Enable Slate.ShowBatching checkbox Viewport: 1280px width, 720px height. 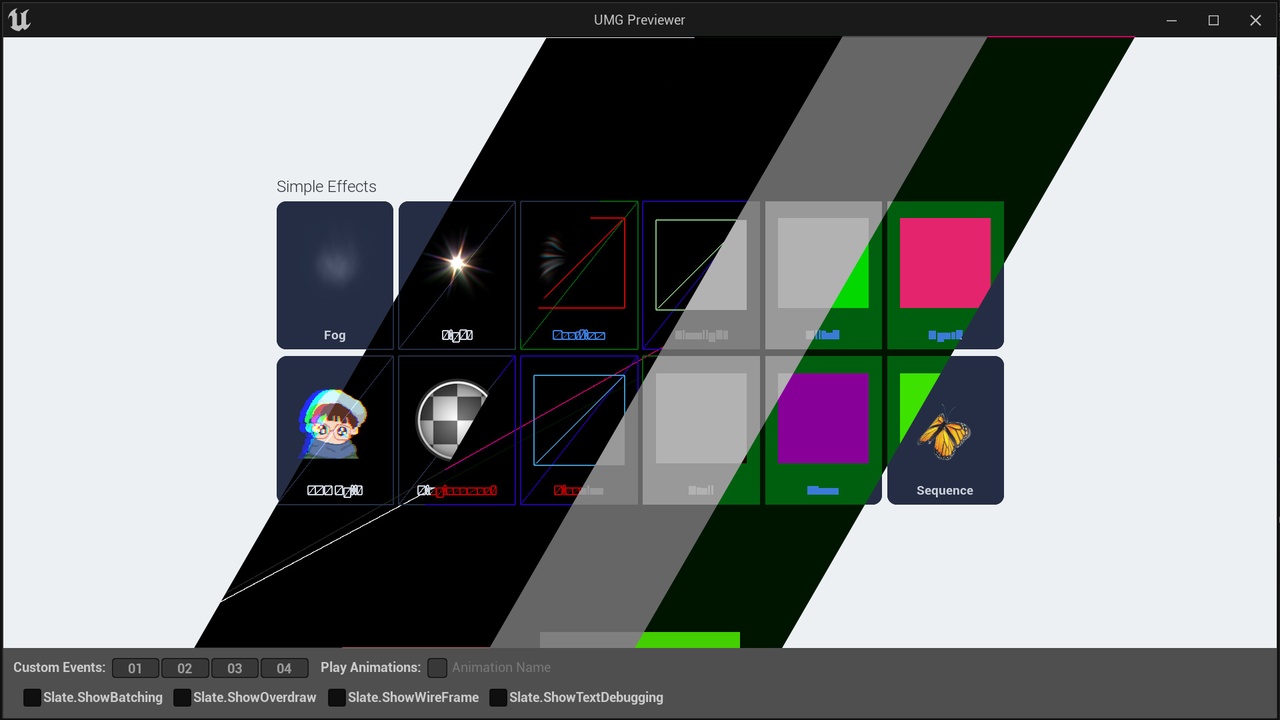(x=32, y=697)
